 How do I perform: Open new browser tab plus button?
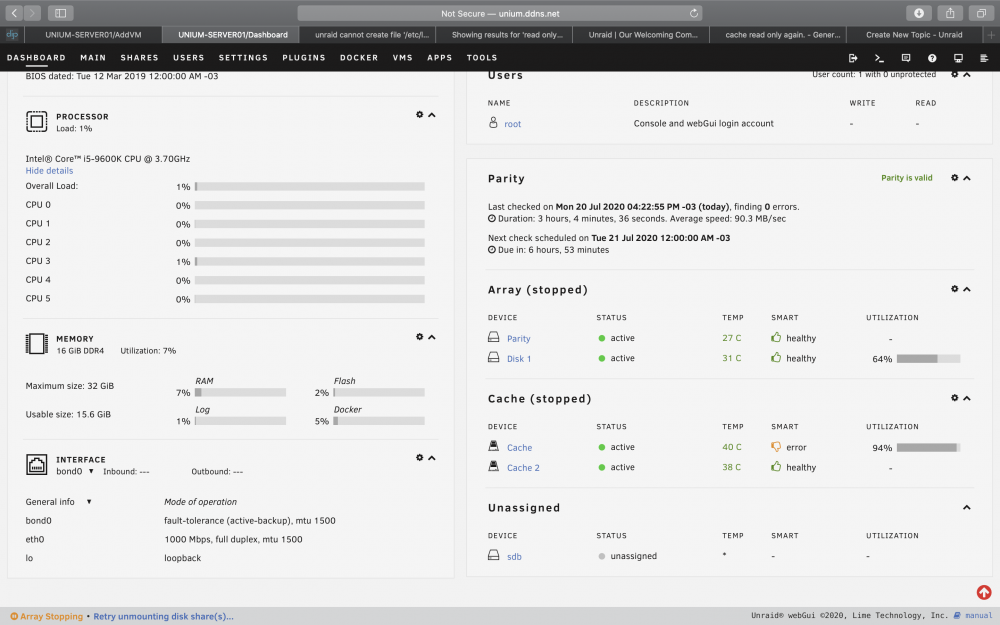[x=991, y=35]
